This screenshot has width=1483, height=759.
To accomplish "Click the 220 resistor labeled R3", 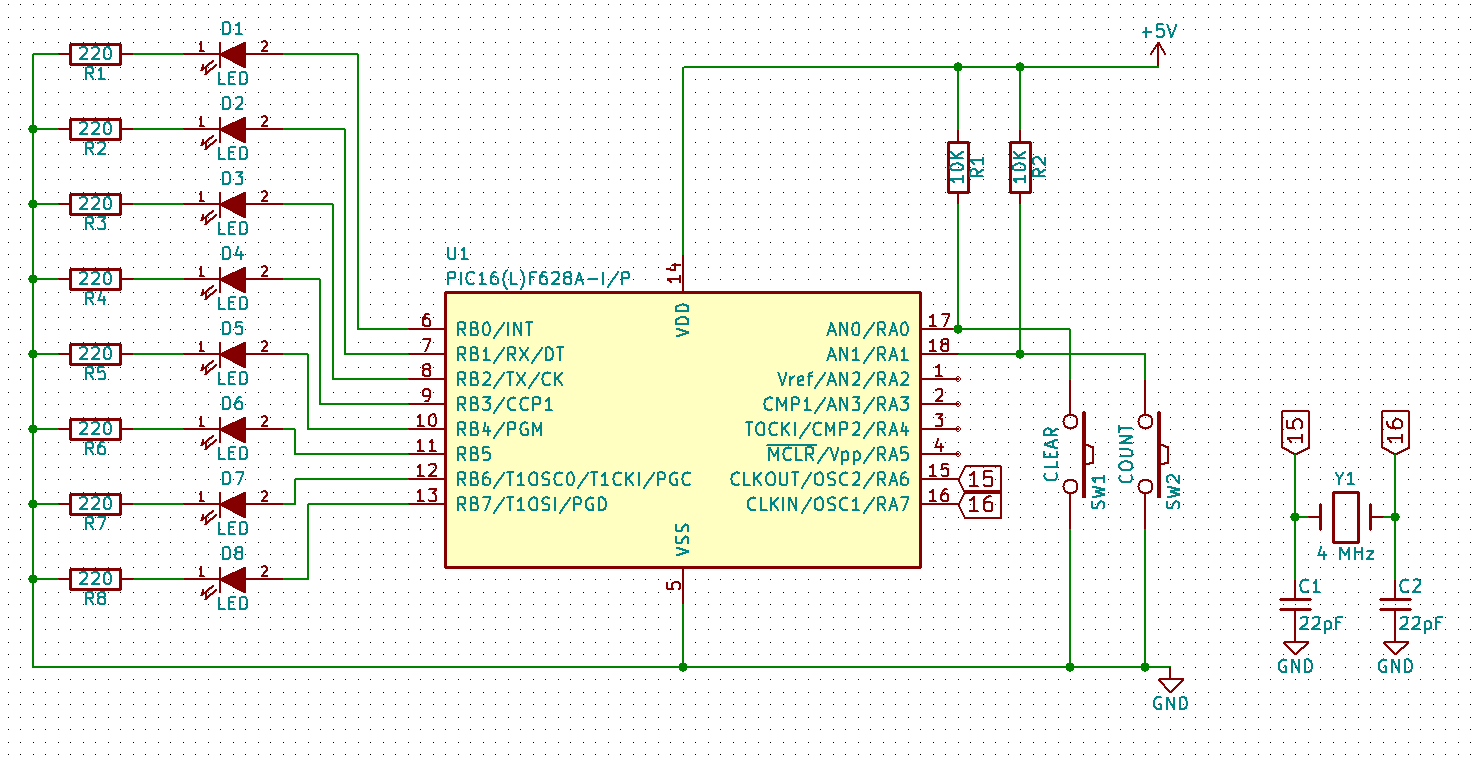I will pos(95,204).
